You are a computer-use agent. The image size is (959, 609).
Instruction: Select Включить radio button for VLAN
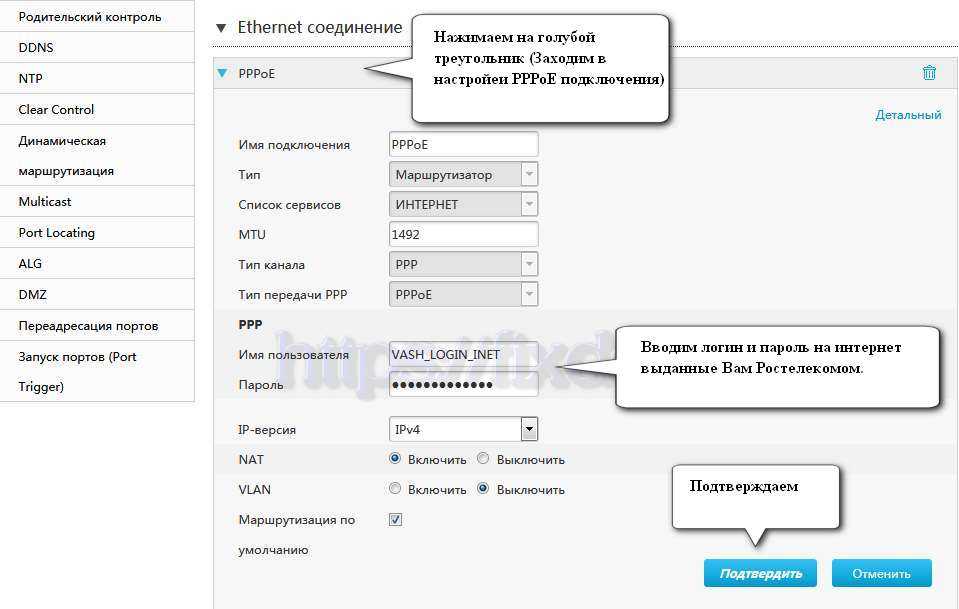pyautogui.click(x=395, y=490)
